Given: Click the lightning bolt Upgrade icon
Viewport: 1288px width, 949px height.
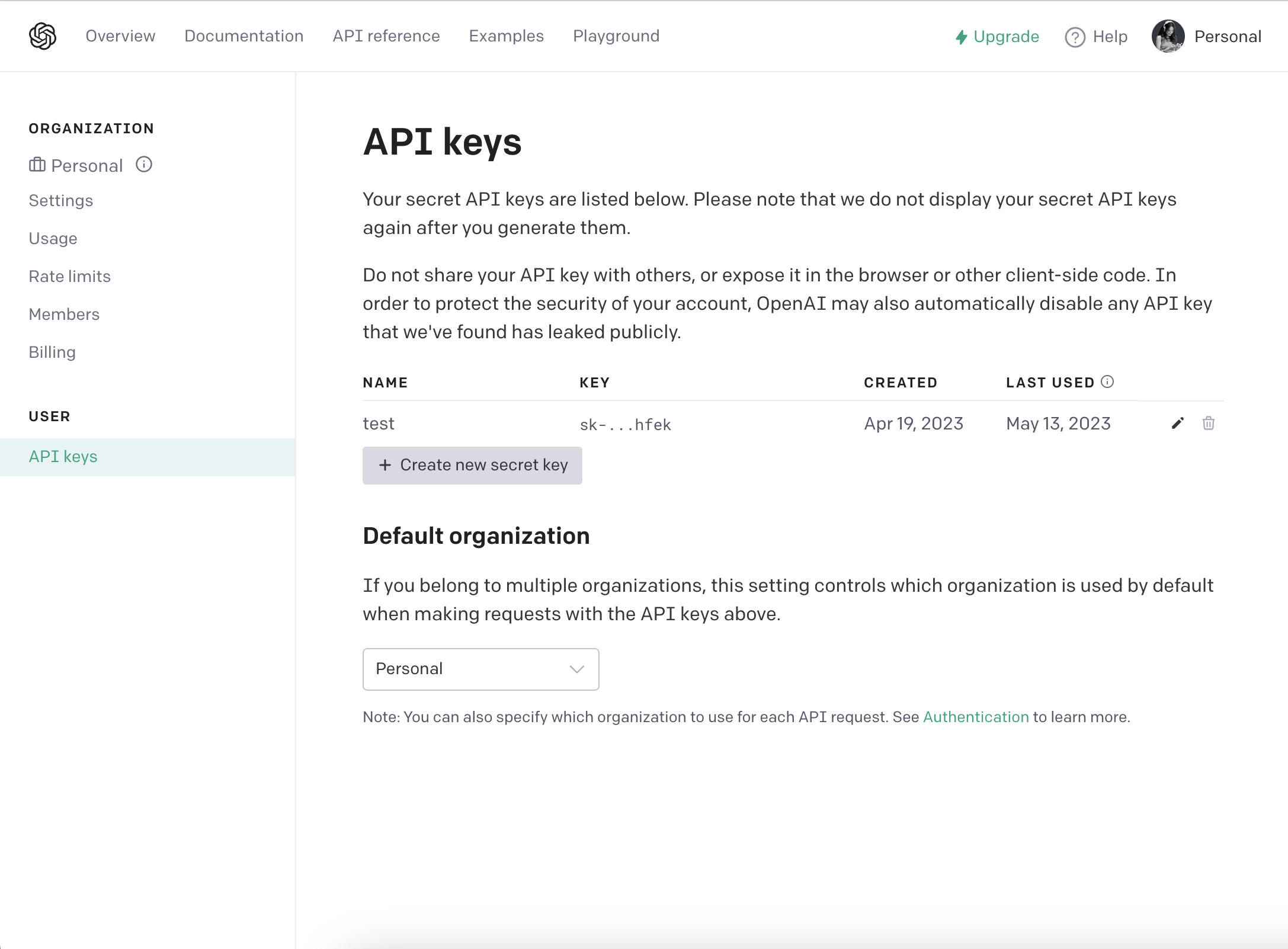Looking at the screenshot, I should pos(961,37).
